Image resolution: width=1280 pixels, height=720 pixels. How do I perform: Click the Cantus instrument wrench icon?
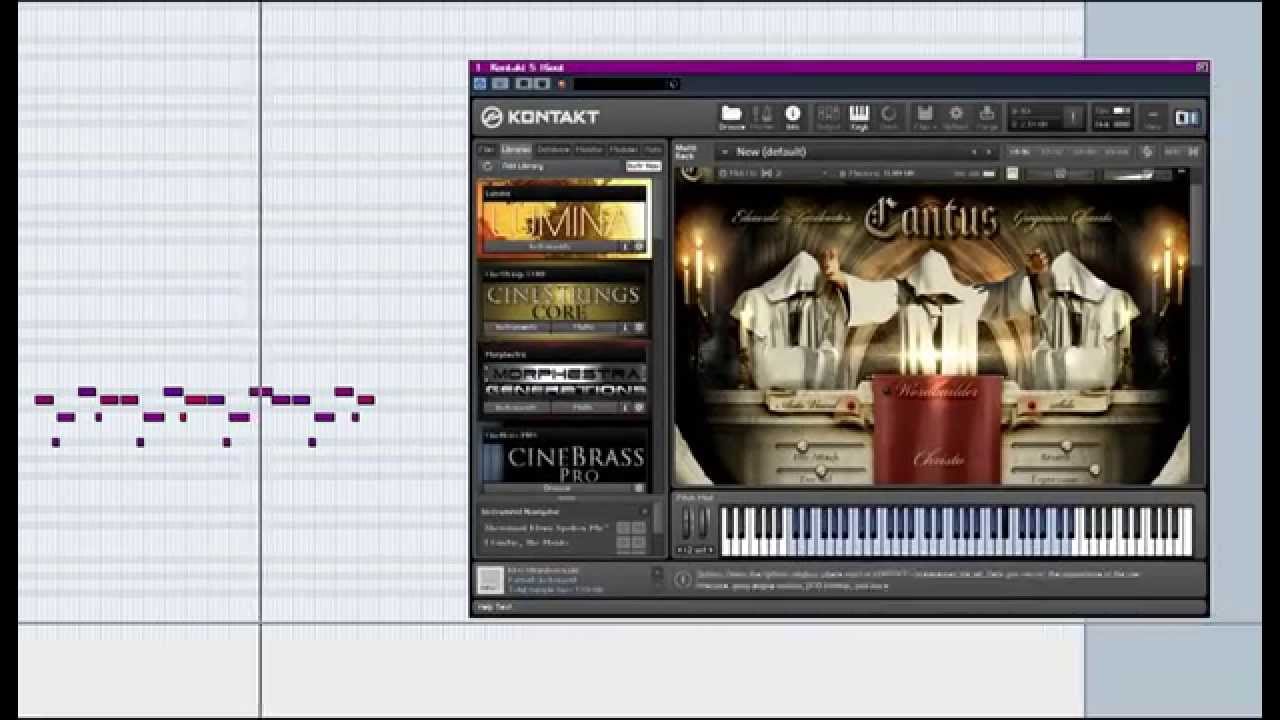click(x=691, y=172)
